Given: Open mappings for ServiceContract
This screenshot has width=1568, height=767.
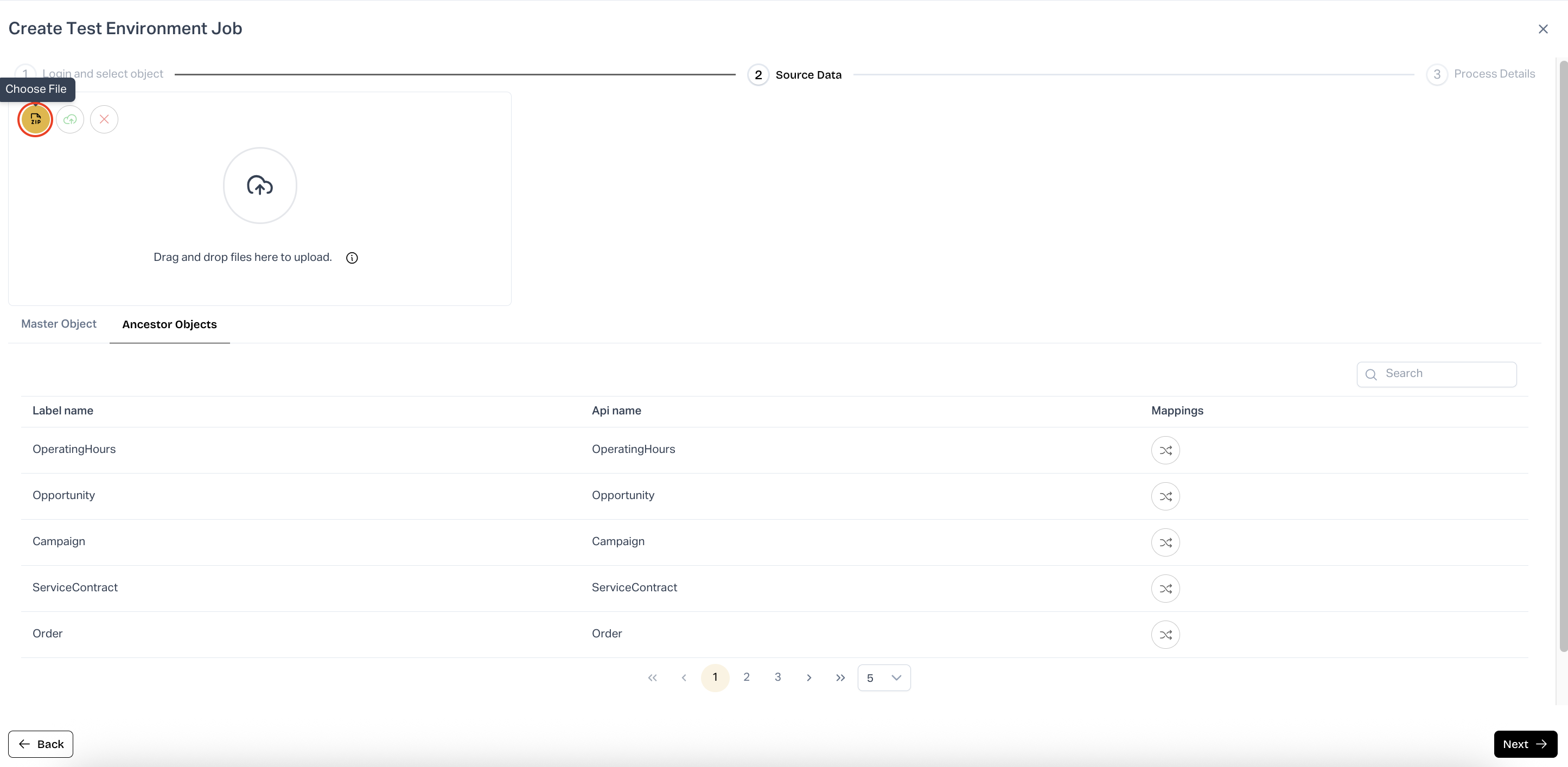Looking at the screenshot, I should click(1165, 589).
